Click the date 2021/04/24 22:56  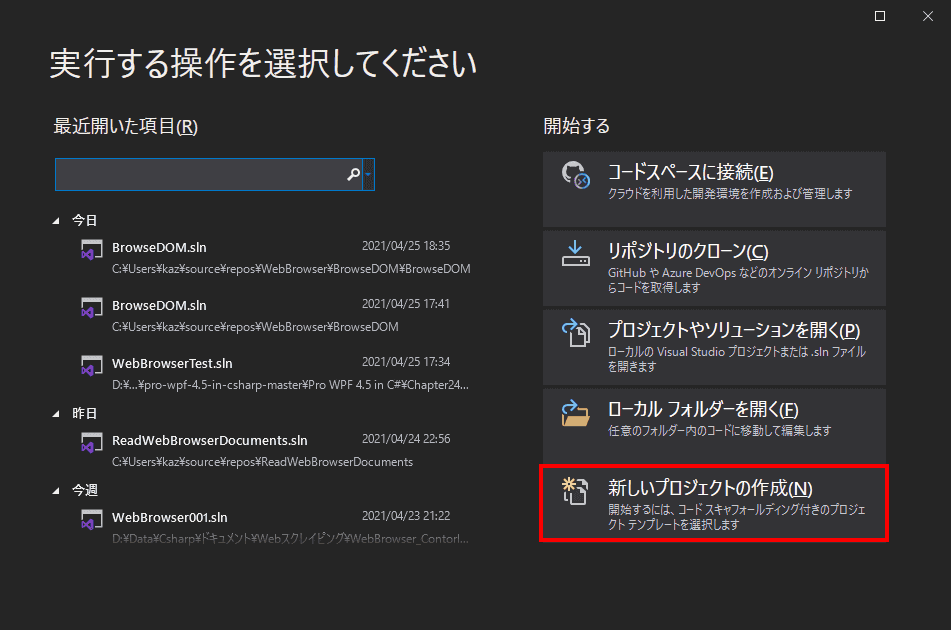406,439
